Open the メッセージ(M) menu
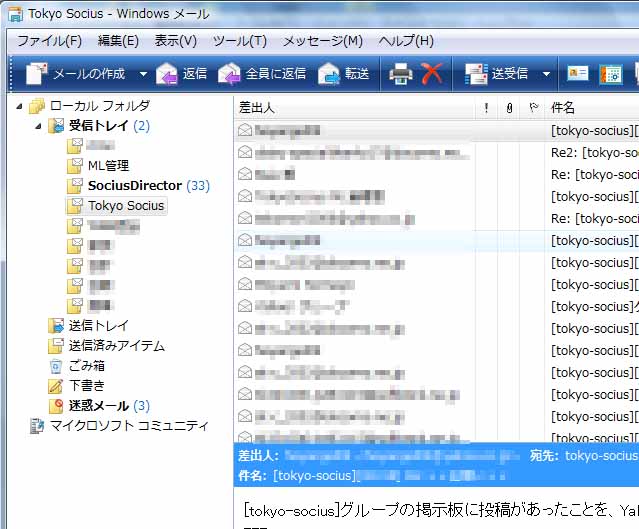The image size is (639, 529). 323,41
